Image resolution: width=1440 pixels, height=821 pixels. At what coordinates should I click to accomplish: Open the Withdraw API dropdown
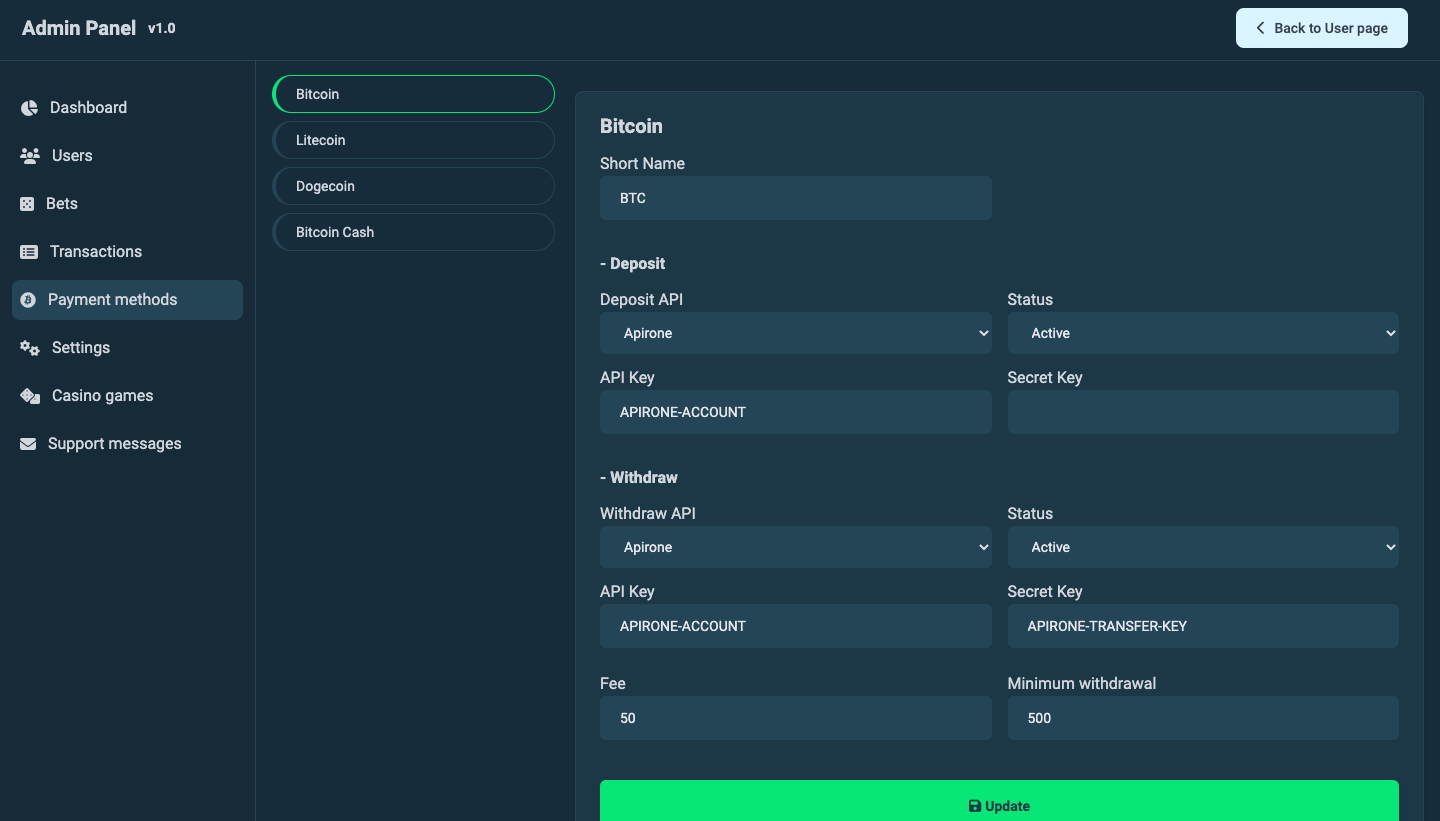click(x=795, y=547)
